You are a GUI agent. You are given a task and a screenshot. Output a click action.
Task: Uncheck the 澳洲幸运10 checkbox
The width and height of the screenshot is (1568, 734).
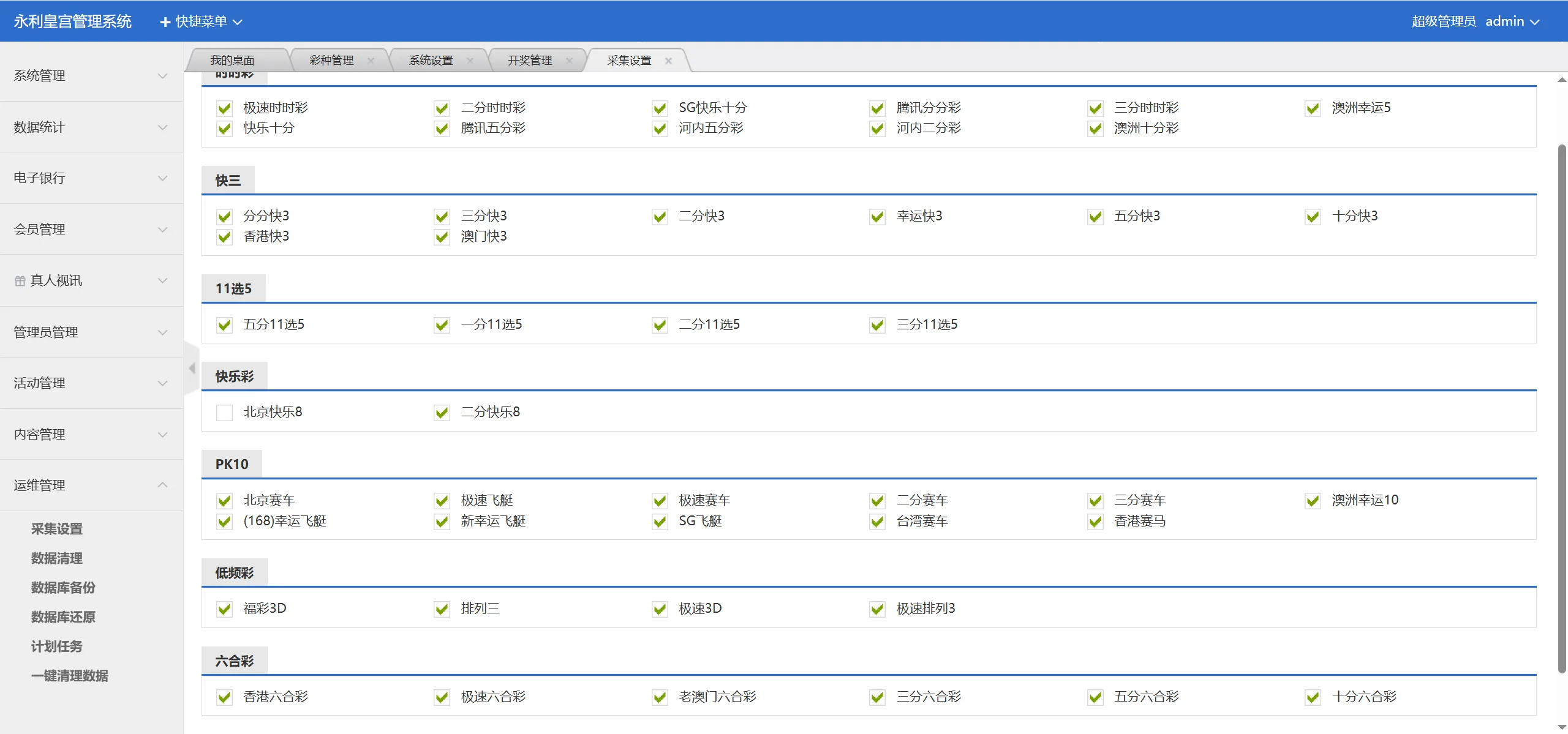pyautogui.click(x=1313, y=501)
